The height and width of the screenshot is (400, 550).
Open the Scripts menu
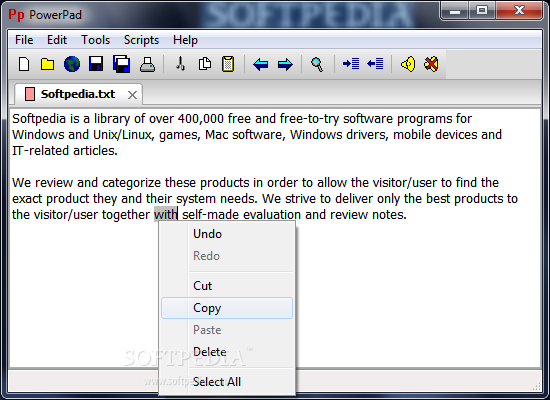click(141, 40)
